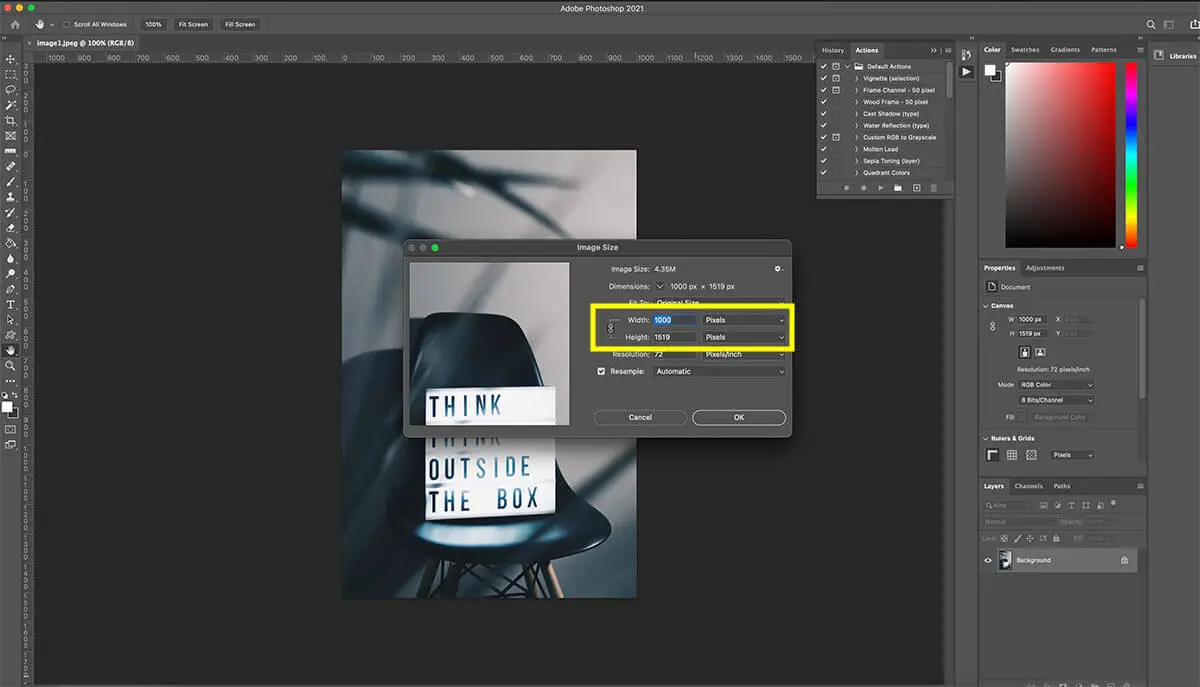Image resolution: width=1200 pixels, height=687 pixels.
Task: Click the foreground color swatch in Color panel
Action: tap(989, 70)
